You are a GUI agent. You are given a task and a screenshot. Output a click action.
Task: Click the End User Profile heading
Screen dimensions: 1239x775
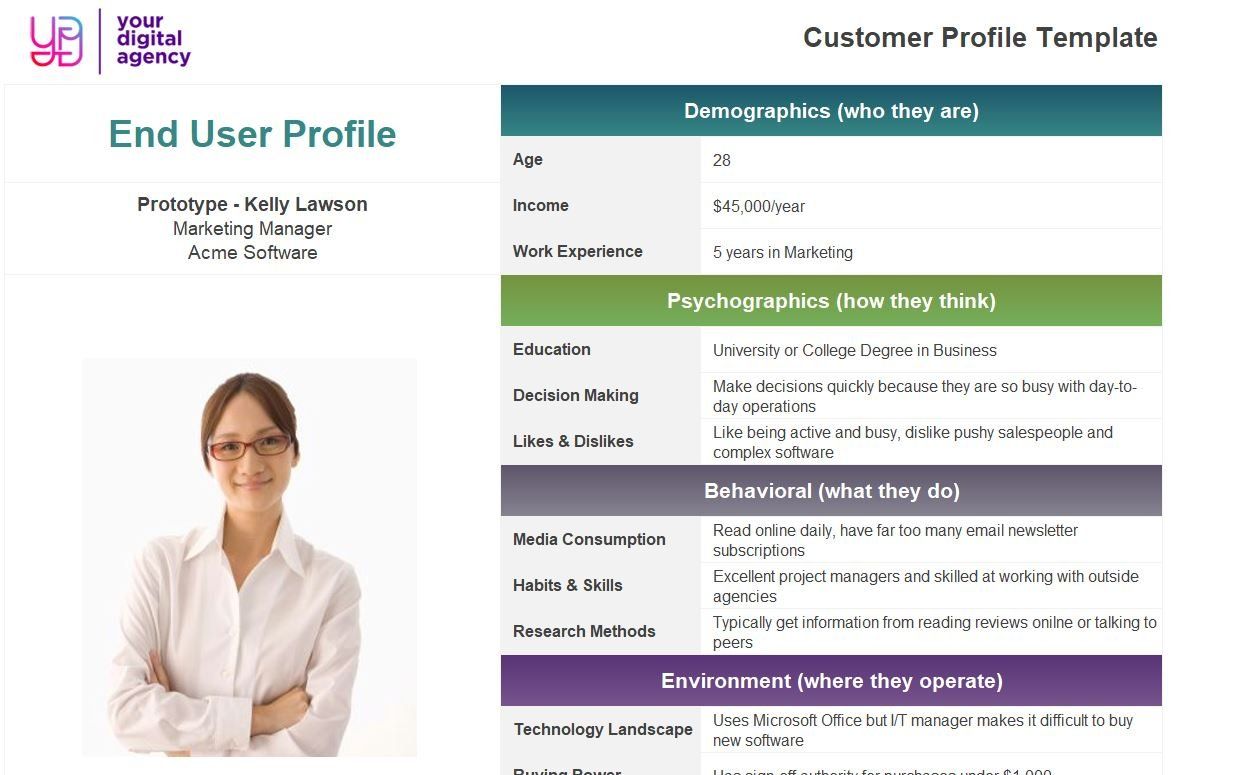(252, 134)
